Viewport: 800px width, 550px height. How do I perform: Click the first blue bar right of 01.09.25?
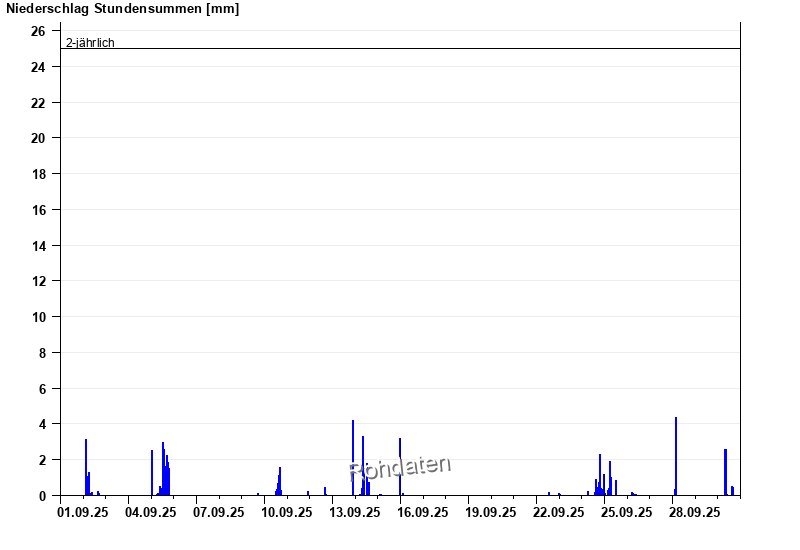coord(86,467)
